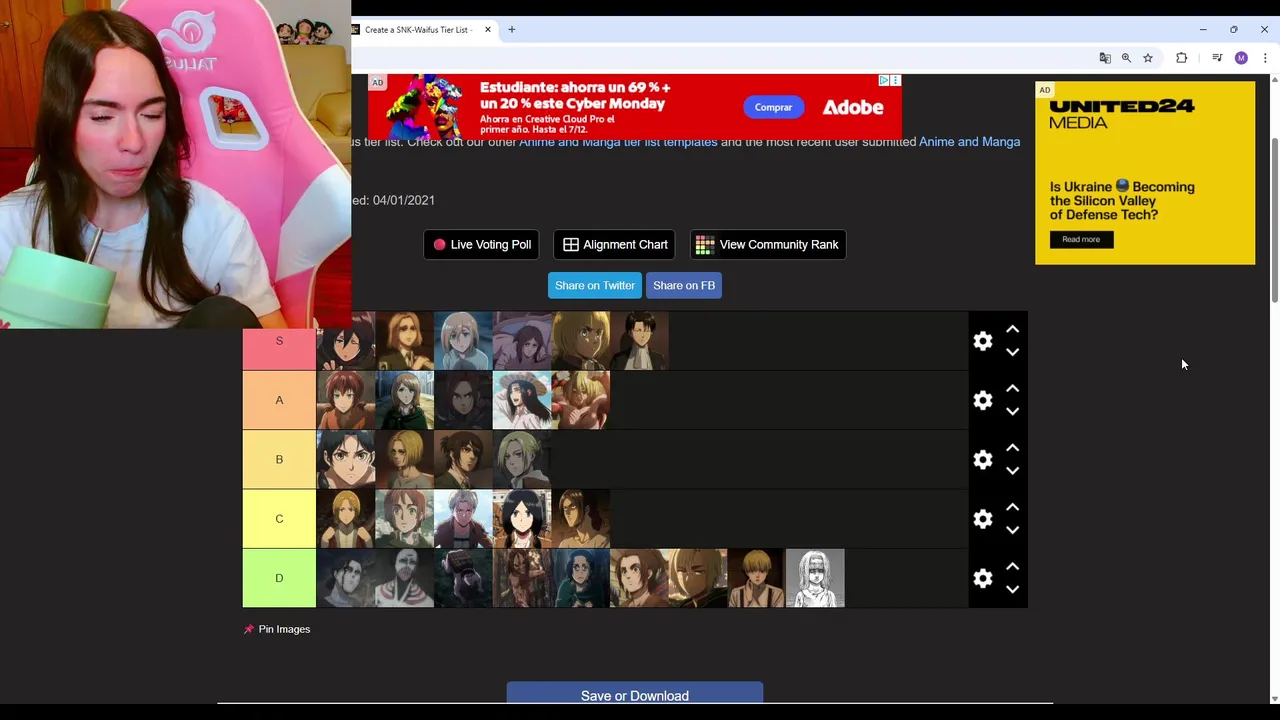The height and width of the screenshot is (720, 1280).
Task: Click the Adobe ad info icon
Action: 884,80
